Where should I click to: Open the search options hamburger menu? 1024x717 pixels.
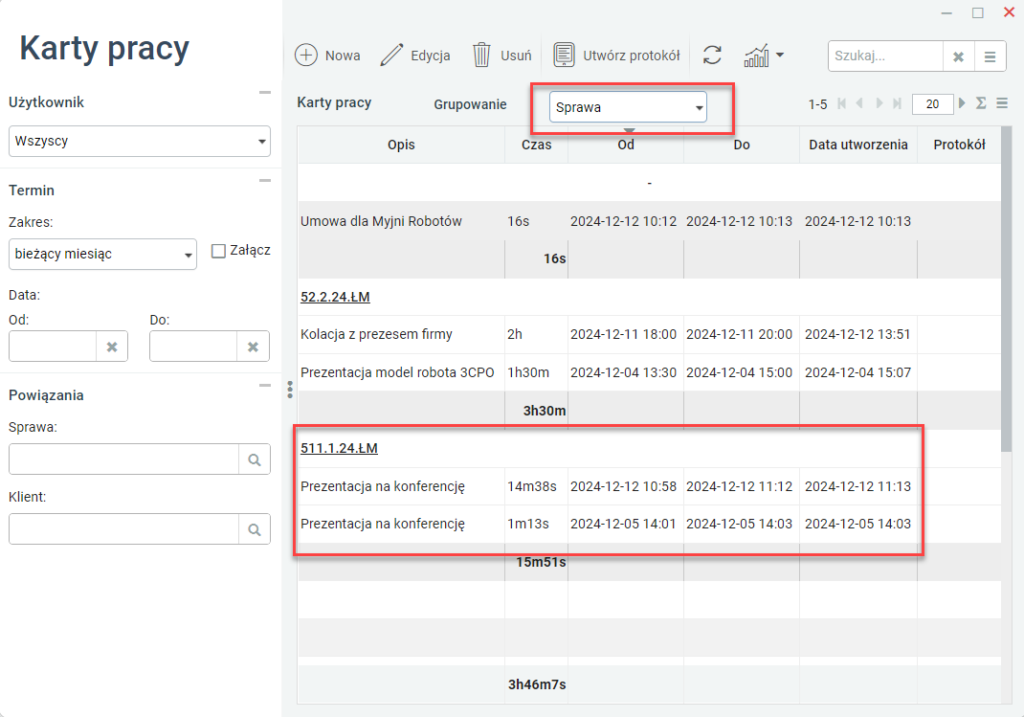pos(990,57)
